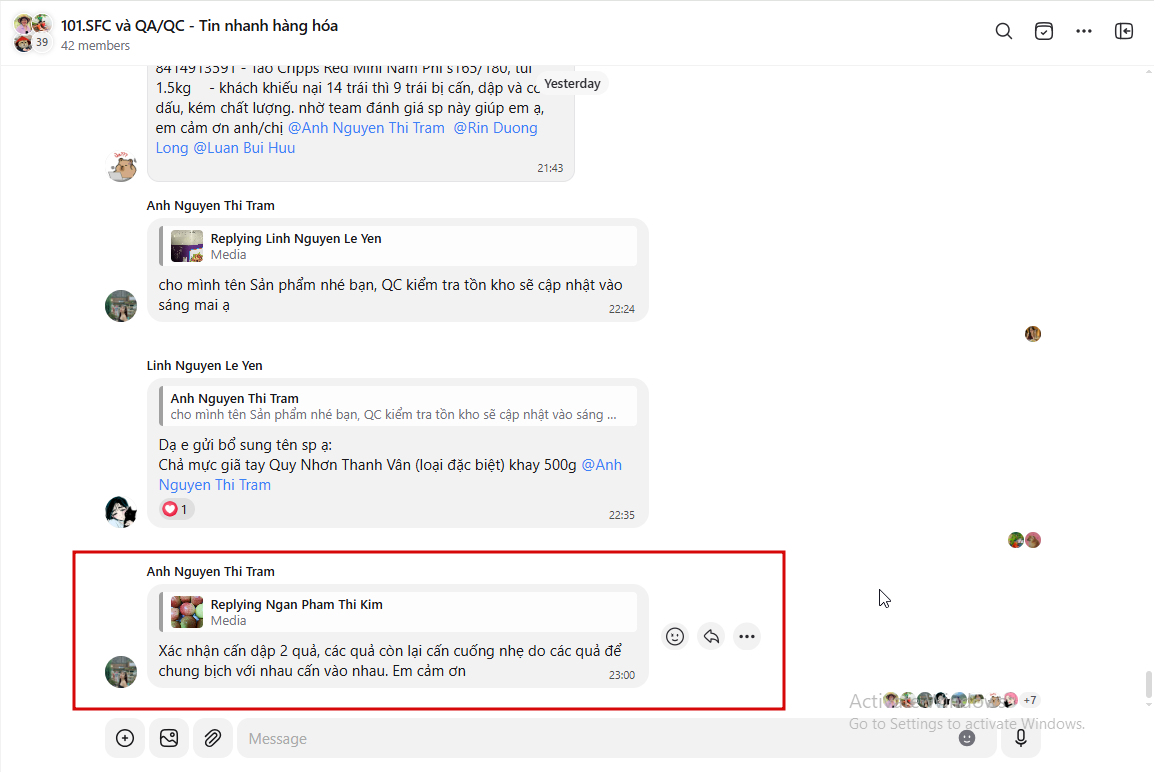Click the 23:00 timestamp
1154x772 pixels.
[x=621, y=675]
